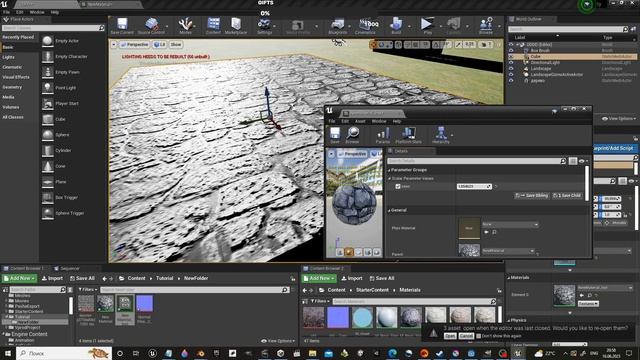Image resolution: width=640 pixels, height=360 pixels.
Task: Click Platform Stats in material instance editor
Action: pos(409,135)
